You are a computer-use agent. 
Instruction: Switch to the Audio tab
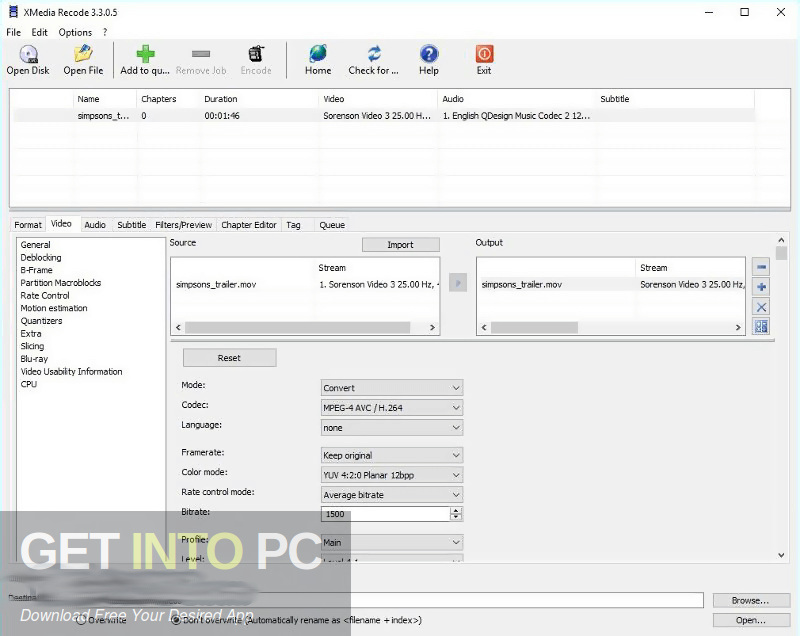tap(95, 225)
